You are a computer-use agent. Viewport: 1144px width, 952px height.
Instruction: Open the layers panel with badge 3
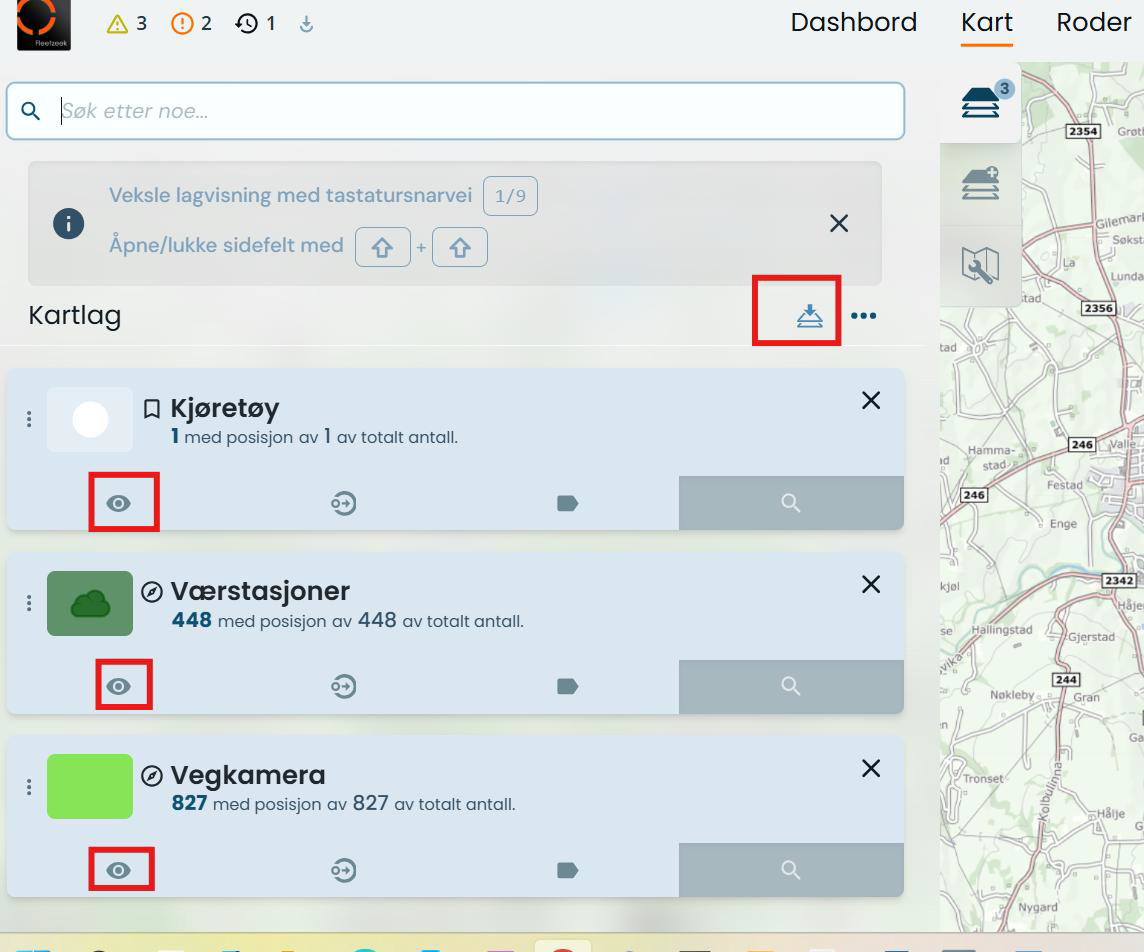[981, 103]
